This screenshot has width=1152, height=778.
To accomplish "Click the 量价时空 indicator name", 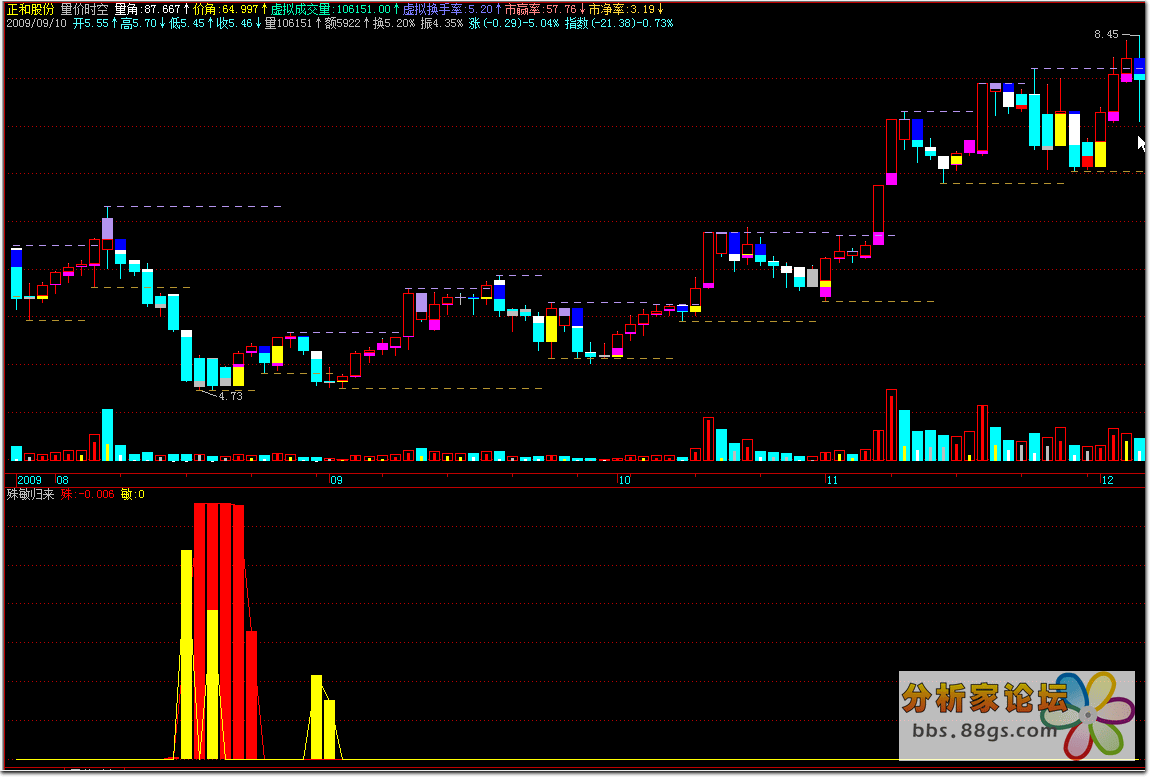I will click(87, 8).
